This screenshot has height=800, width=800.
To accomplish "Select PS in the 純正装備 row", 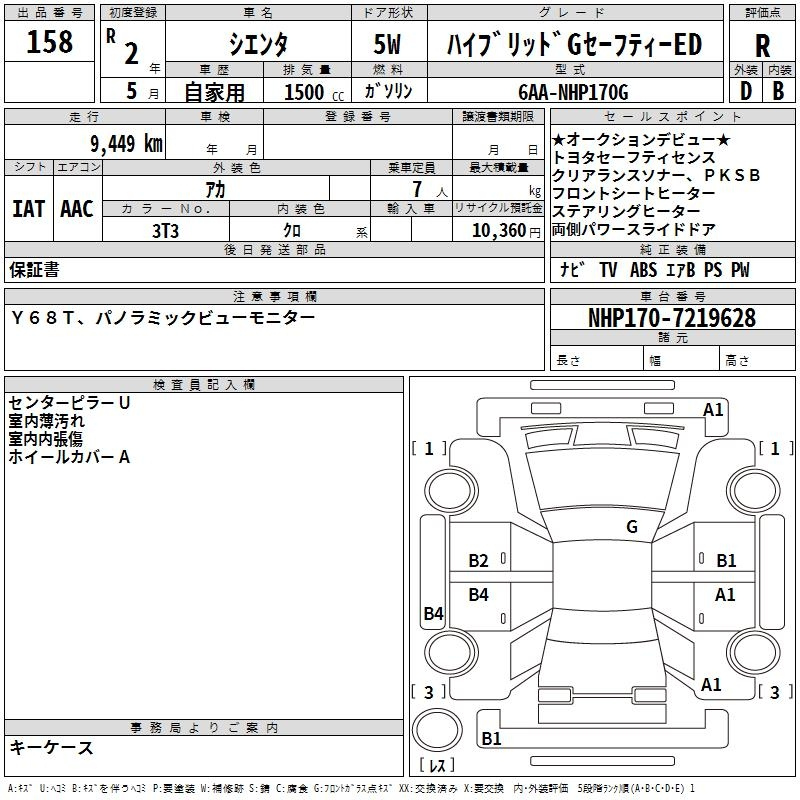I will point(713,269).
